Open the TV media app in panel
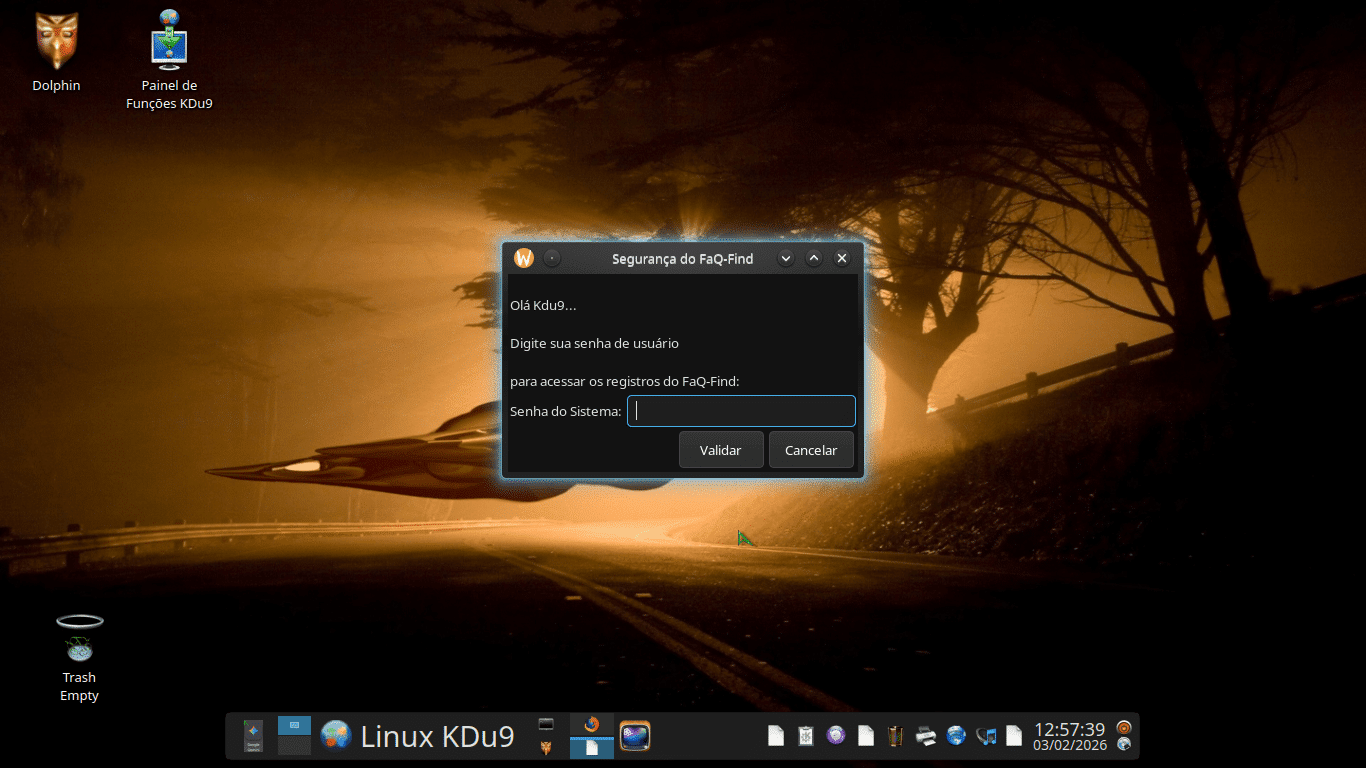The image size is (1366, 768). (x=635, y=736)
